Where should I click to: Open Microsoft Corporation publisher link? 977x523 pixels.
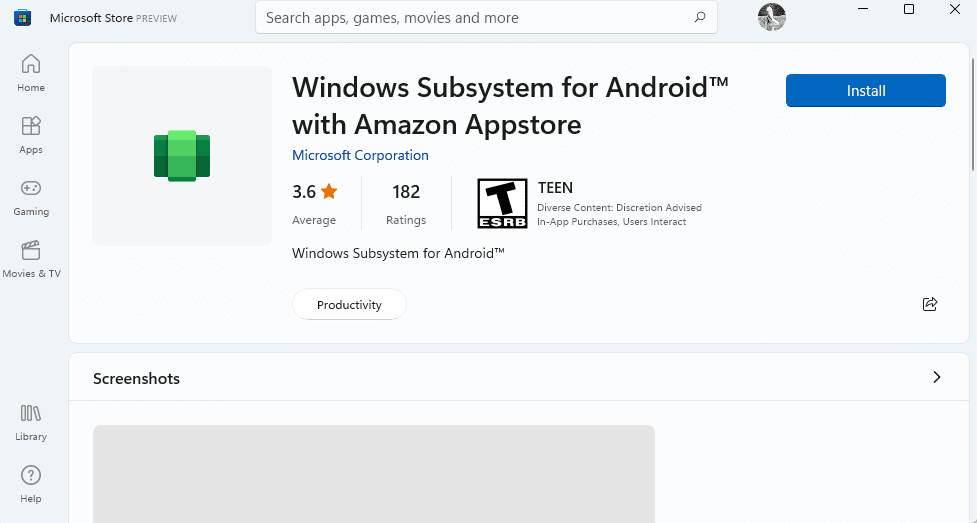pos(360,155)
